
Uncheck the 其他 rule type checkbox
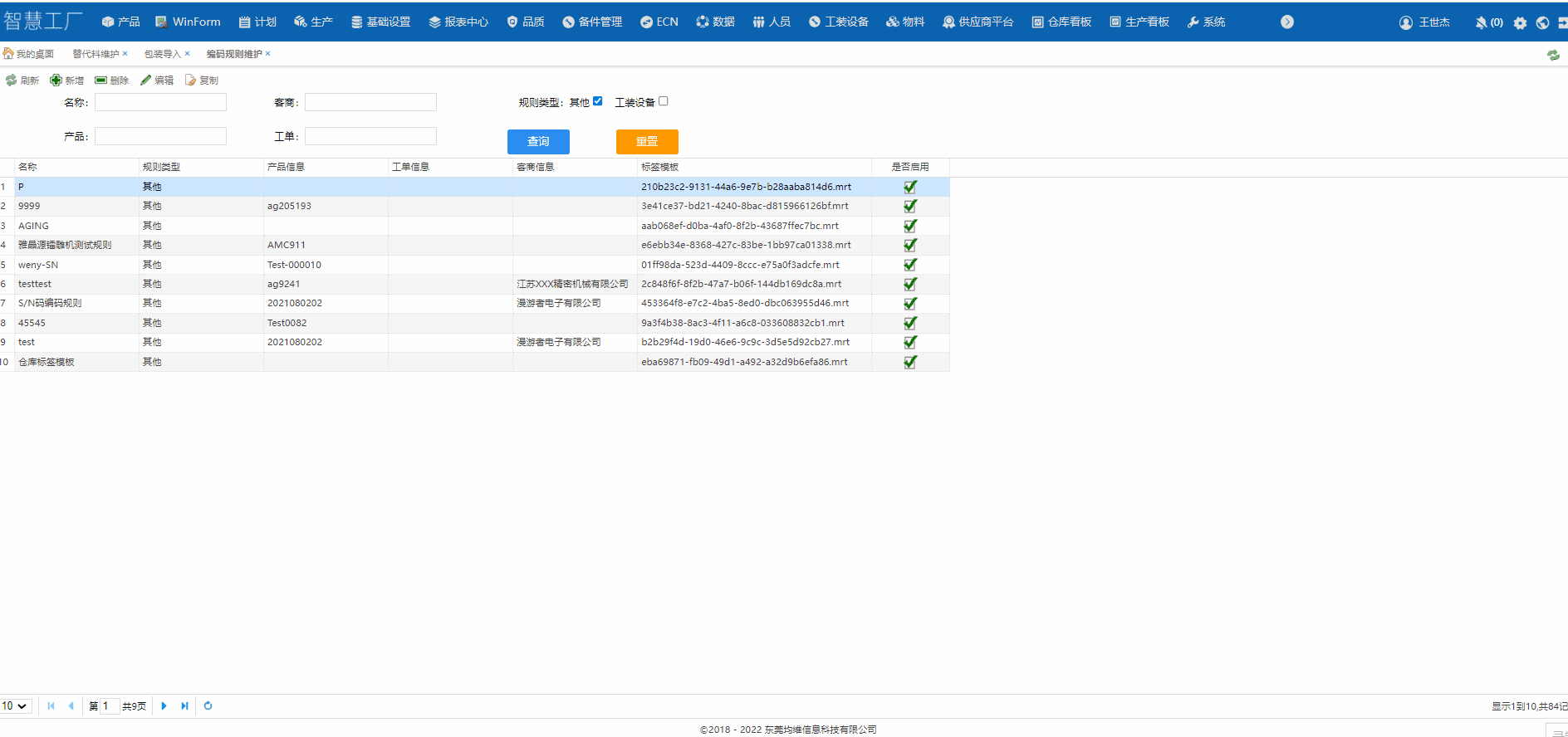click(x=597, y=101)
